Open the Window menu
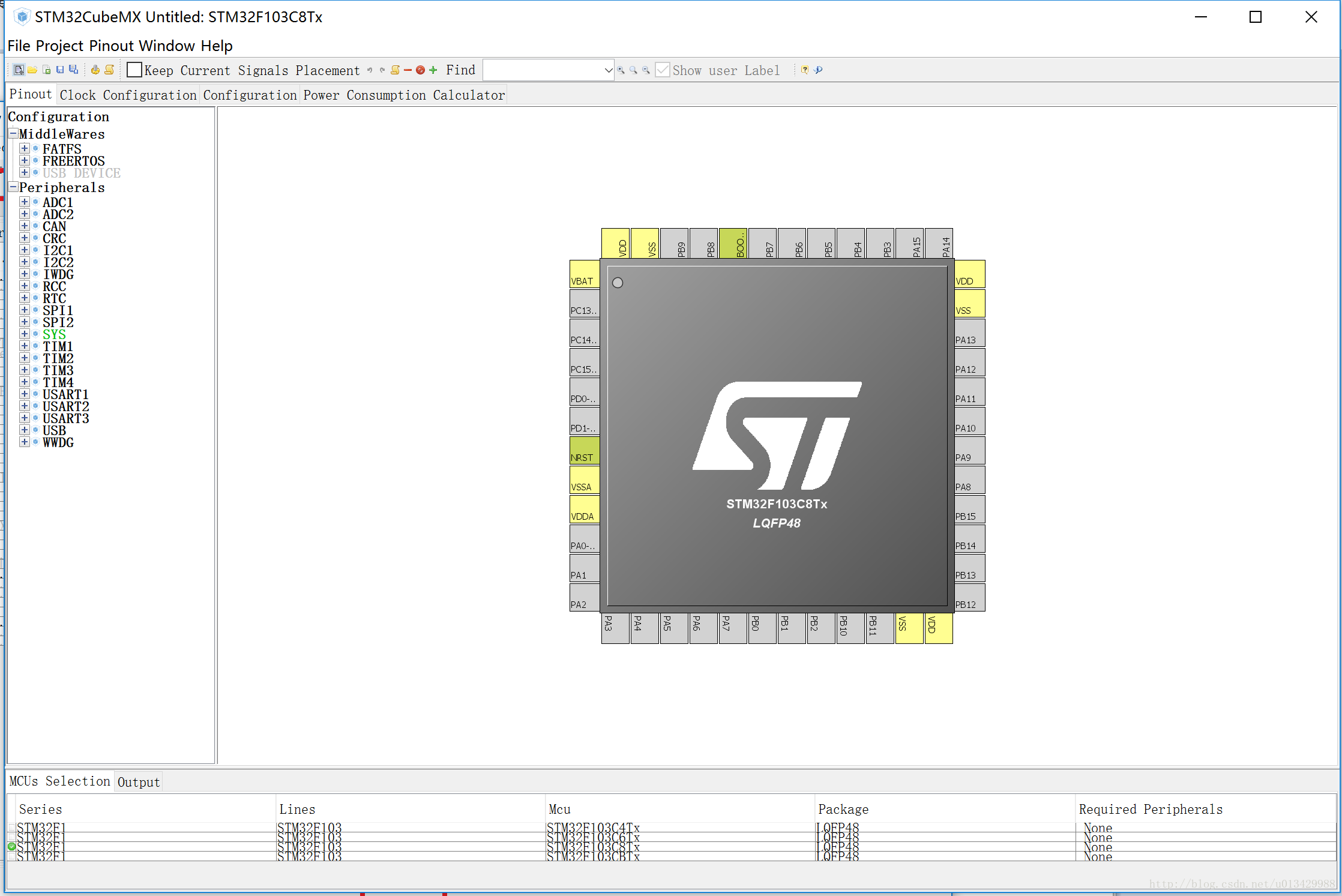1342x896 pixels. click(167, 46)
